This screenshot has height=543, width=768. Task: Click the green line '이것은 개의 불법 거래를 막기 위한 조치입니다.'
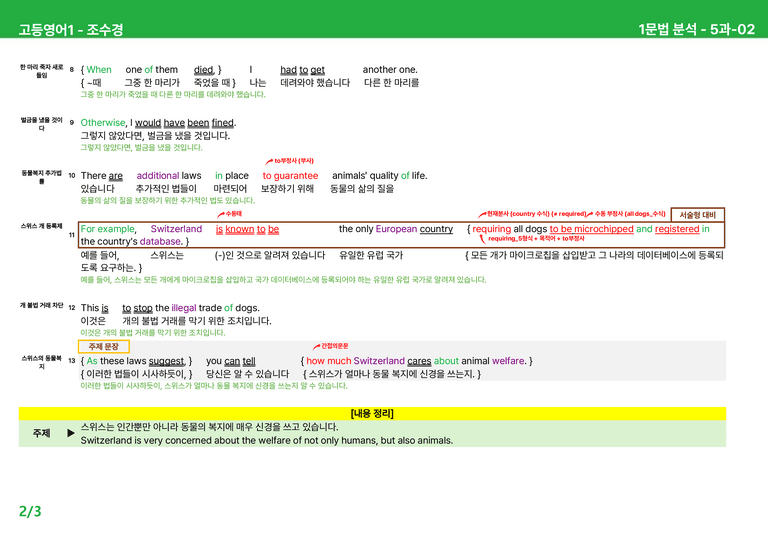(x=153, y=332)
